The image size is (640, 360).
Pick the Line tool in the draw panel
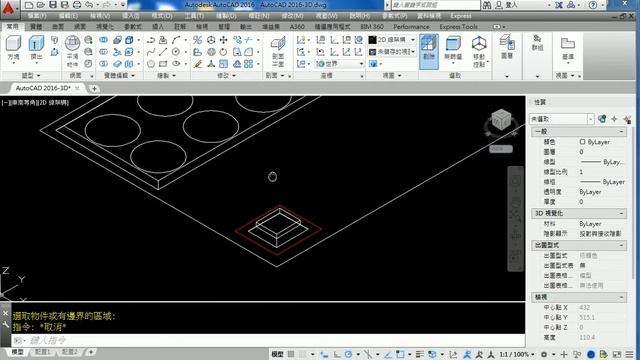tap(163, 52)
